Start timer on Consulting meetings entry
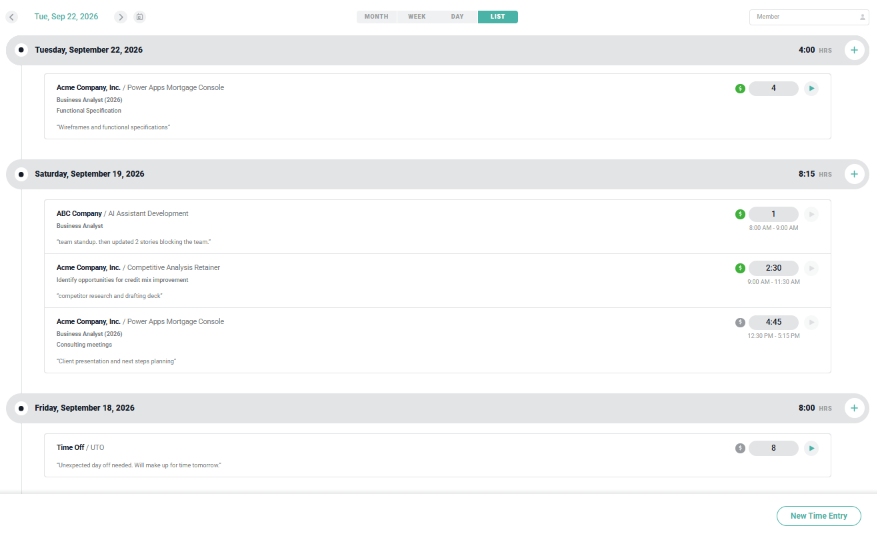Viewport: 877px width, 533px height. coord(811,322)
